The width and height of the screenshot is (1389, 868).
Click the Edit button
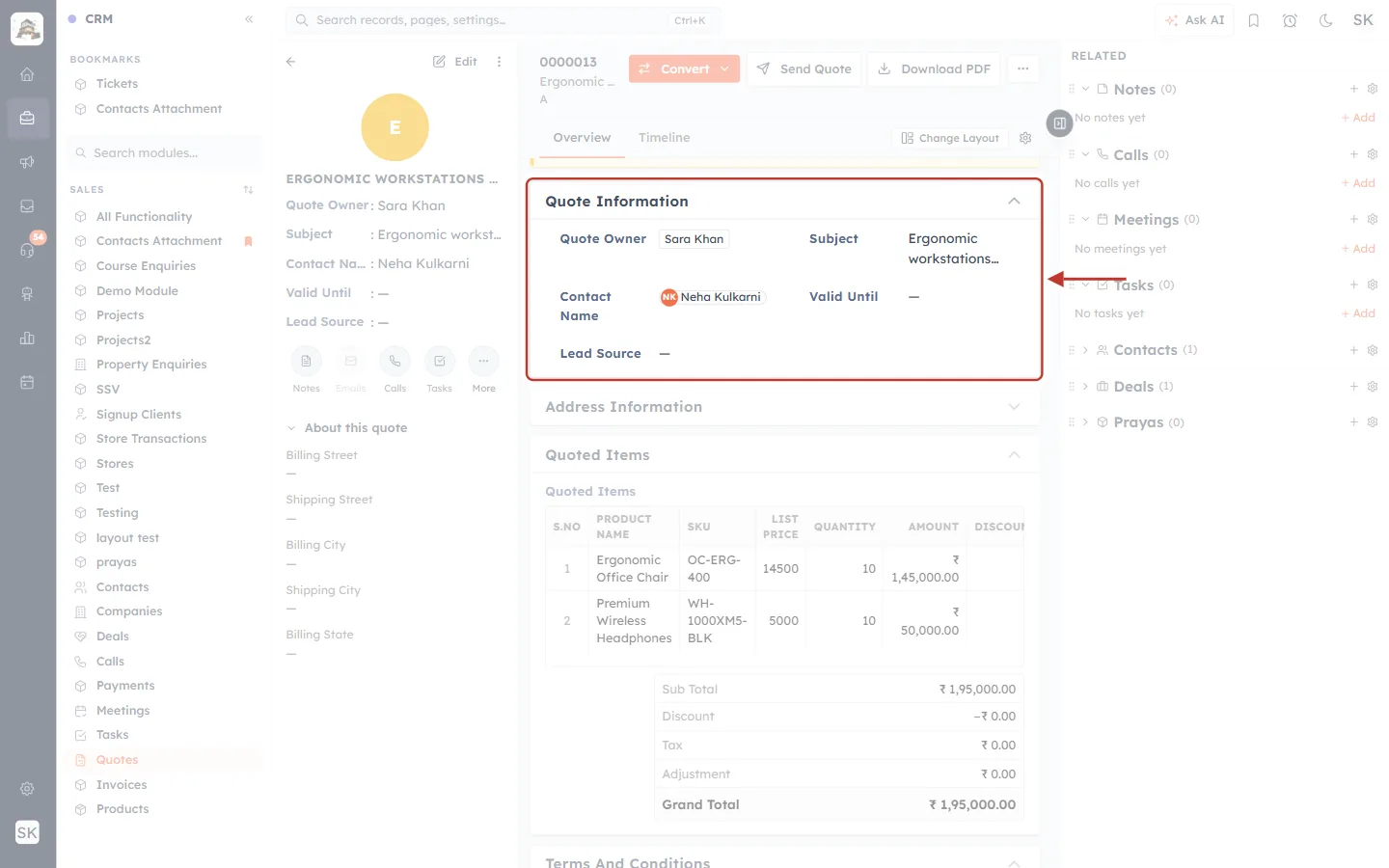(455, 62)
